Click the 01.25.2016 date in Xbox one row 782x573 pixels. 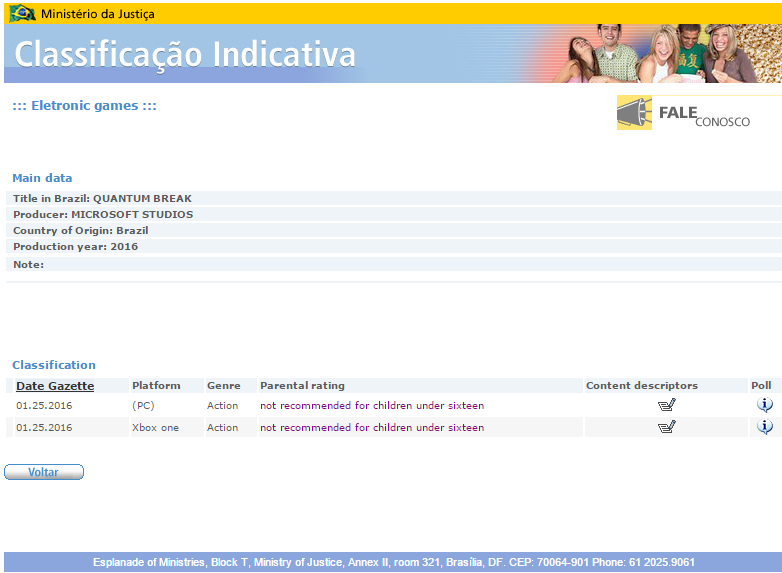tap(44, 427)
